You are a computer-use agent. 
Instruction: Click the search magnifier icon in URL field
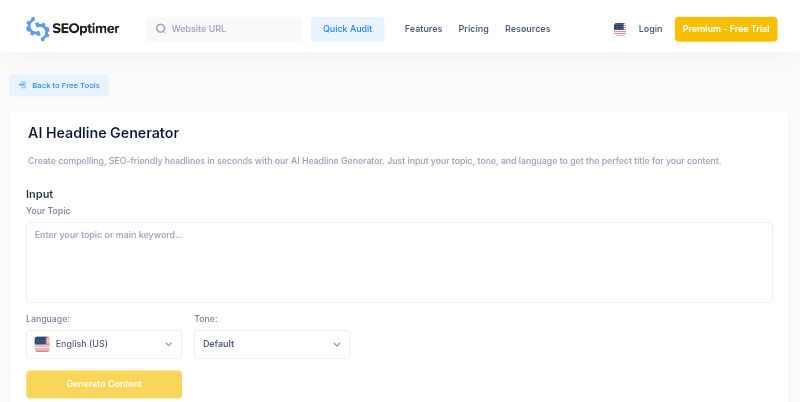click(161, 29)
